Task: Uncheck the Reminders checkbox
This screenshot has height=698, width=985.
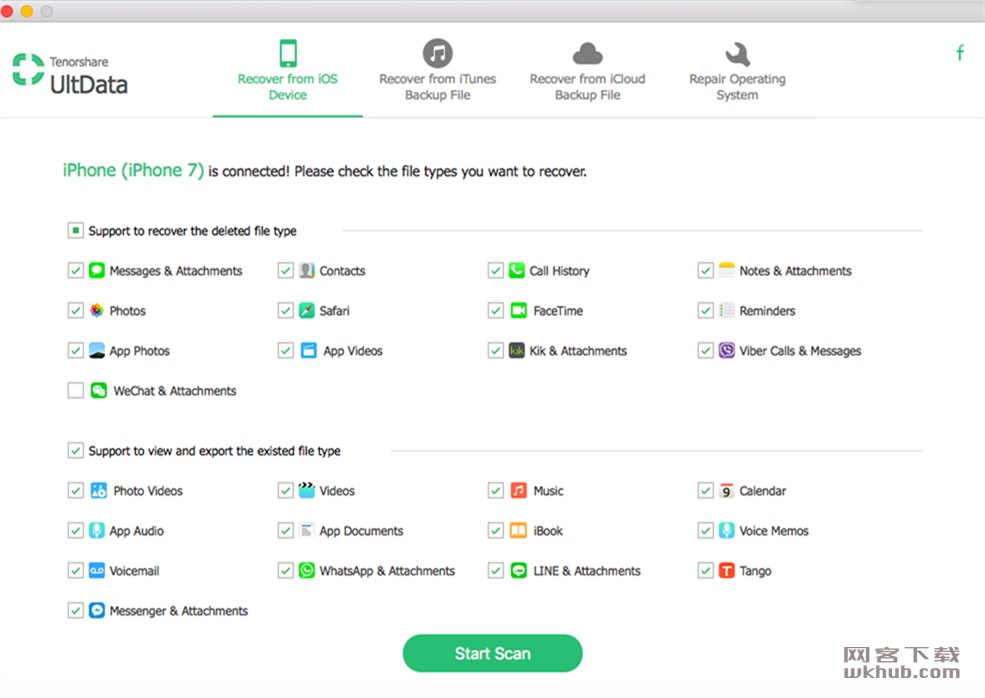Action: pos(705,311)
